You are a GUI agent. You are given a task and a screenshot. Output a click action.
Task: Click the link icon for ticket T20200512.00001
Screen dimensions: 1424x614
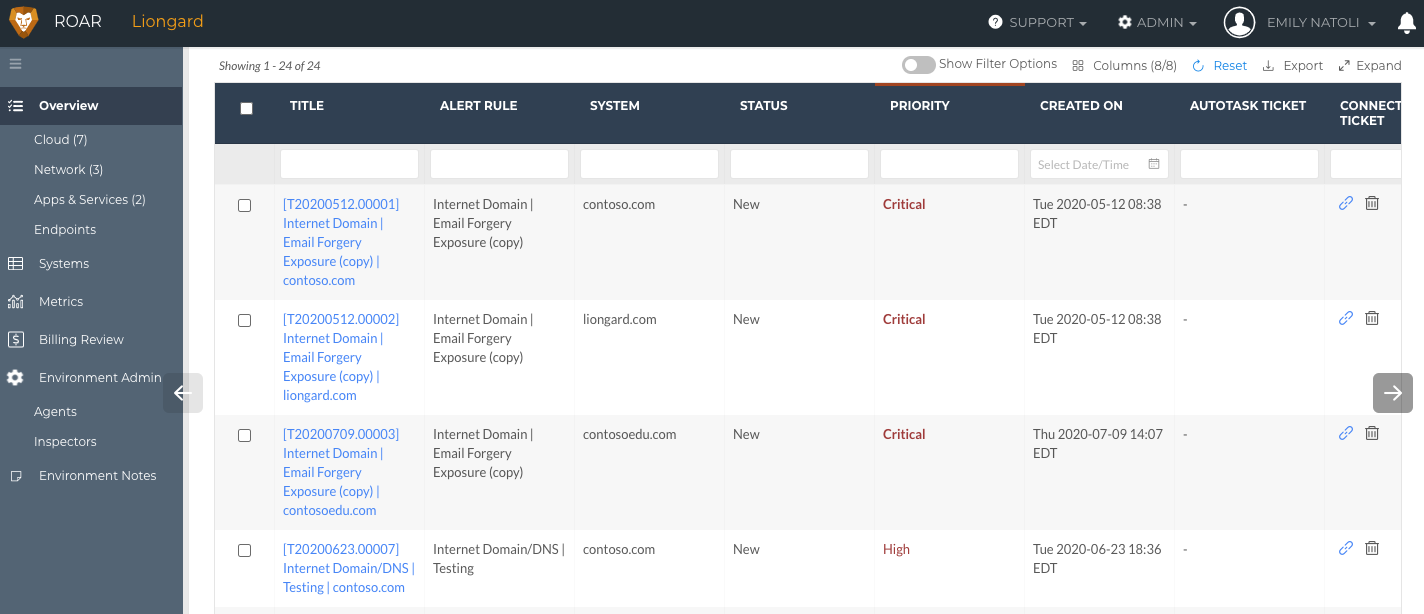(1345, 203)
